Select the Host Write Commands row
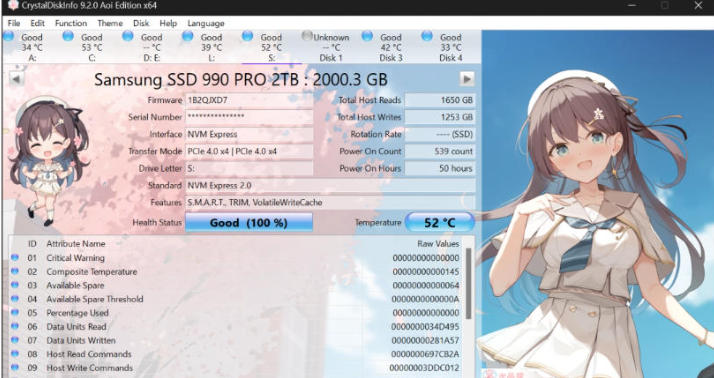The image size is (714, 378). coord(236,368)
